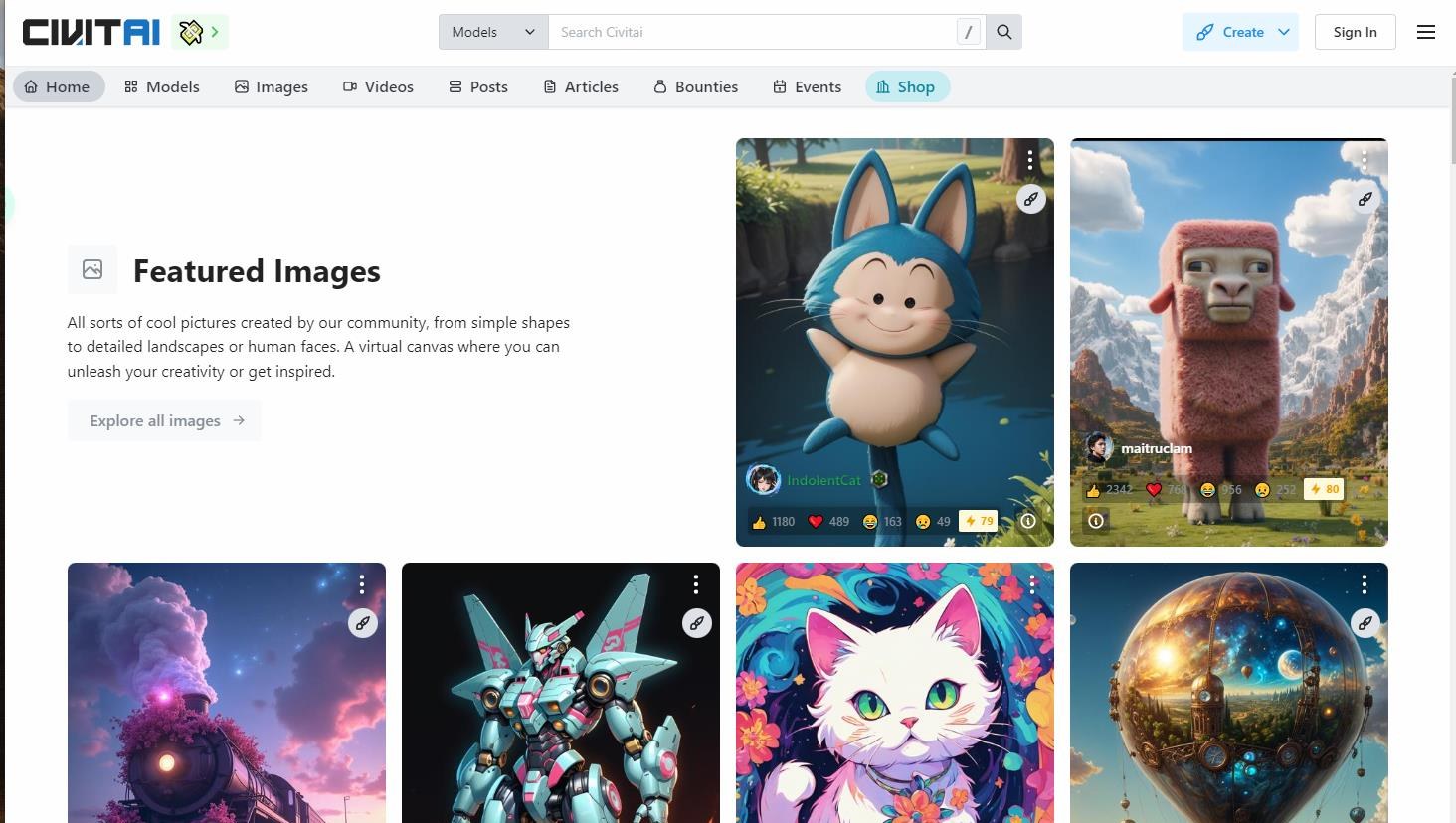Image resolution: width=1456 pixels, height=823 pixels.
Task: Remix the train image via brush icon
Action: tap(363, 623)
